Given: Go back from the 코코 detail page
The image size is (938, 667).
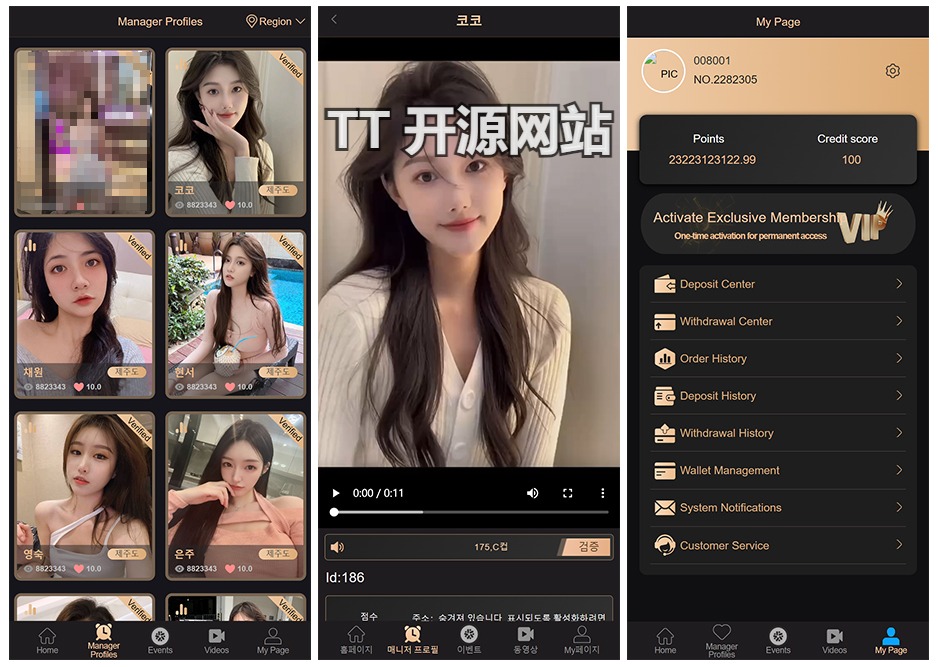Looking at the screenshot, I should pyautogui.click(x=334, y=20).
